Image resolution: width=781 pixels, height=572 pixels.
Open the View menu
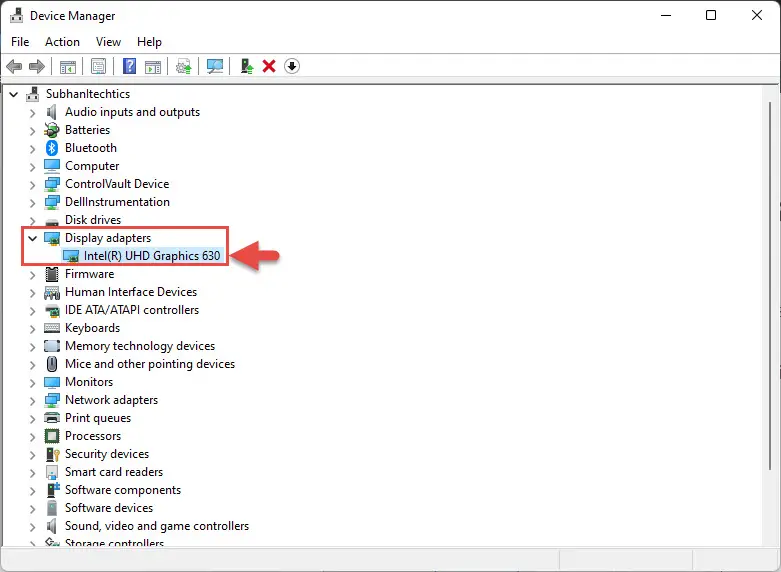tap(108, 42)
